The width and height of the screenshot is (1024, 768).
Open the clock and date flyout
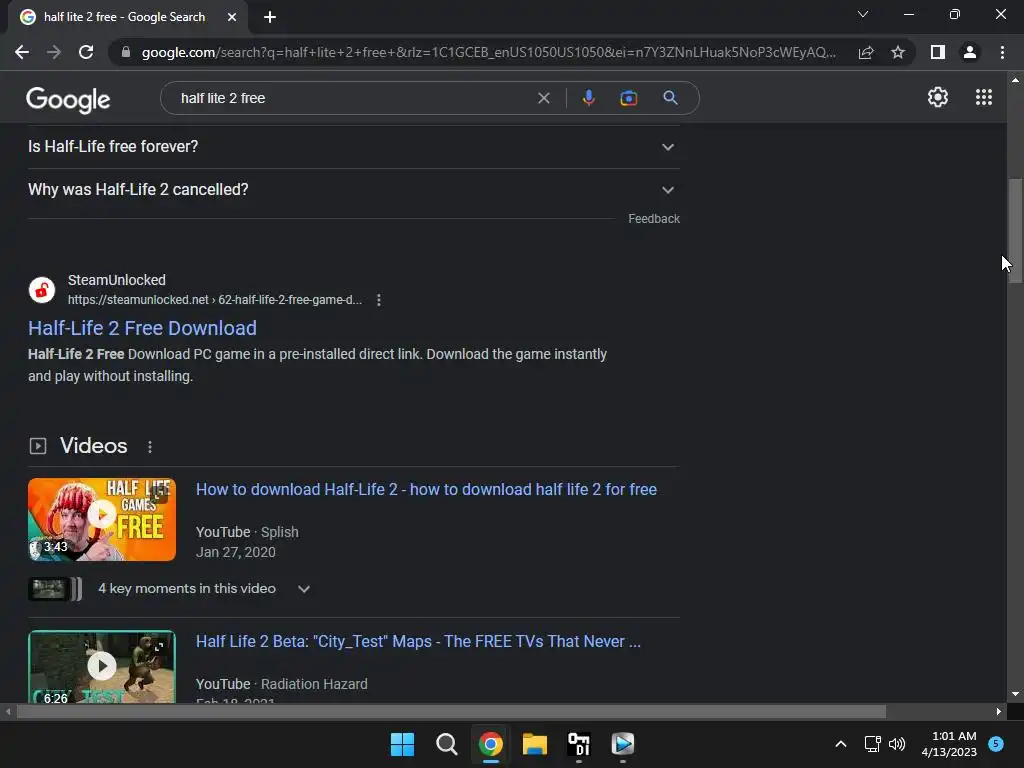click(949, 744)
